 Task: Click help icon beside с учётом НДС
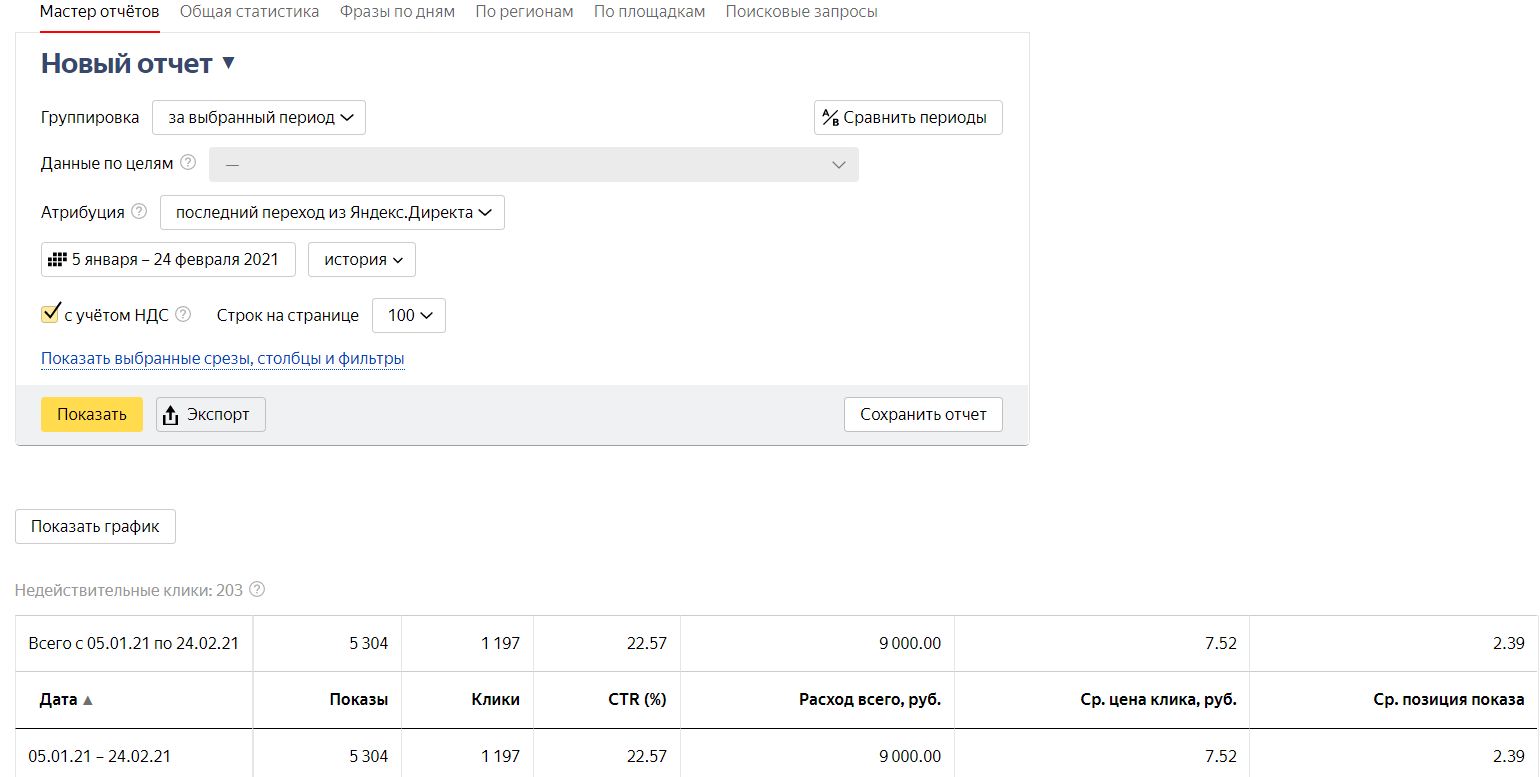[183, 314]
